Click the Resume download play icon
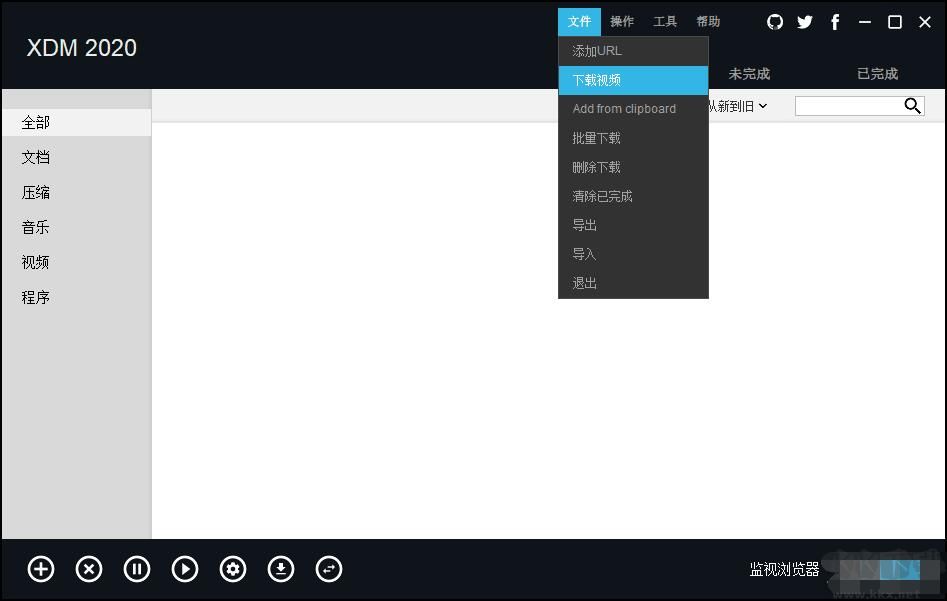 185,569
